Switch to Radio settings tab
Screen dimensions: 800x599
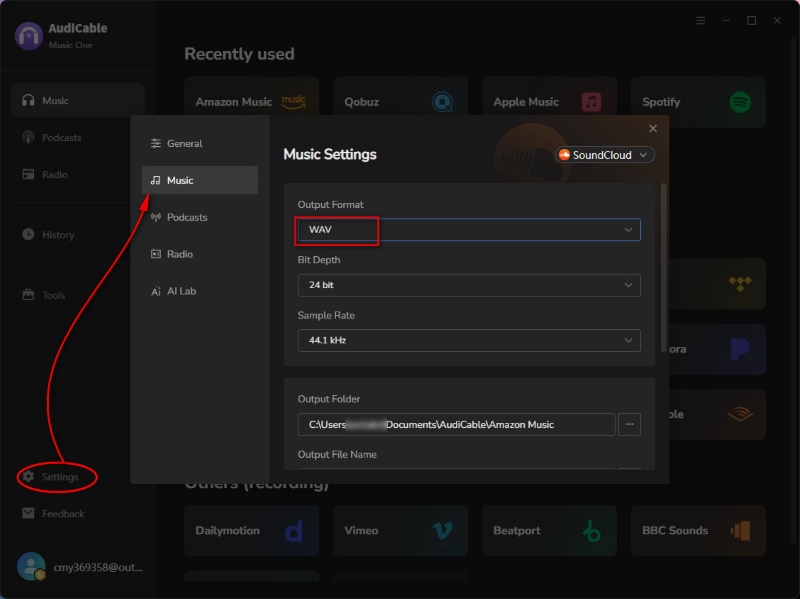(199, 254)
